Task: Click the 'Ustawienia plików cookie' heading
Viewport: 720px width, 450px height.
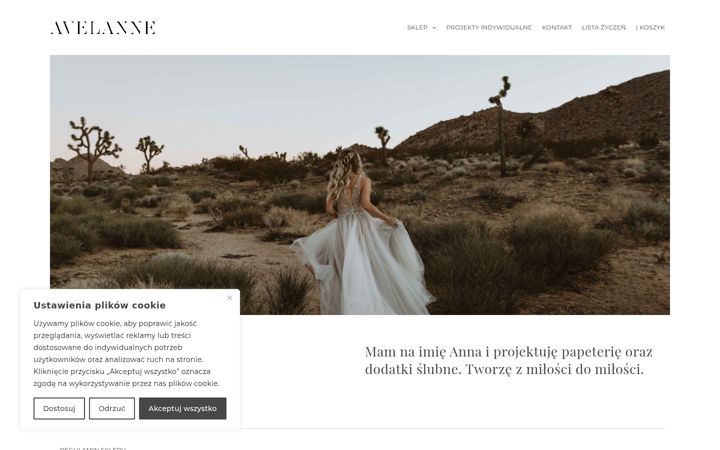Action: [x=99, y=305]
